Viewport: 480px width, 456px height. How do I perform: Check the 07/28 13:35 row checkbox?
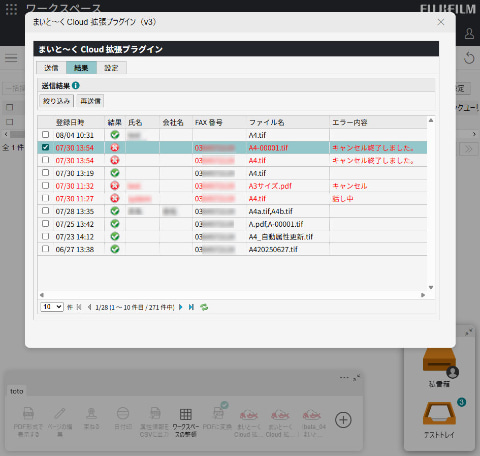[45, 211]
